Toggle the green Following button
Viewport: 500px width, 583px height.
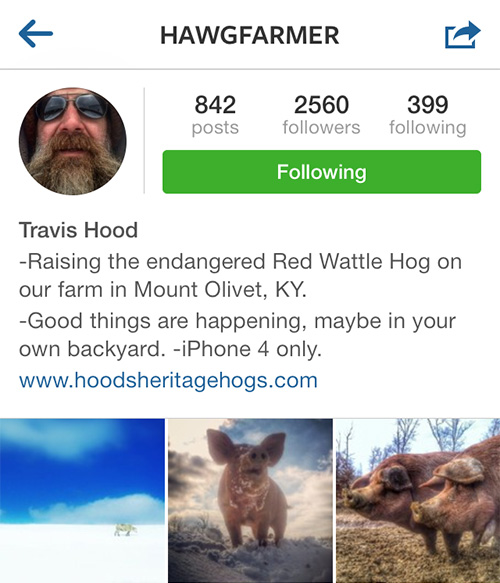pyautogui.click(x=322, y=172)
